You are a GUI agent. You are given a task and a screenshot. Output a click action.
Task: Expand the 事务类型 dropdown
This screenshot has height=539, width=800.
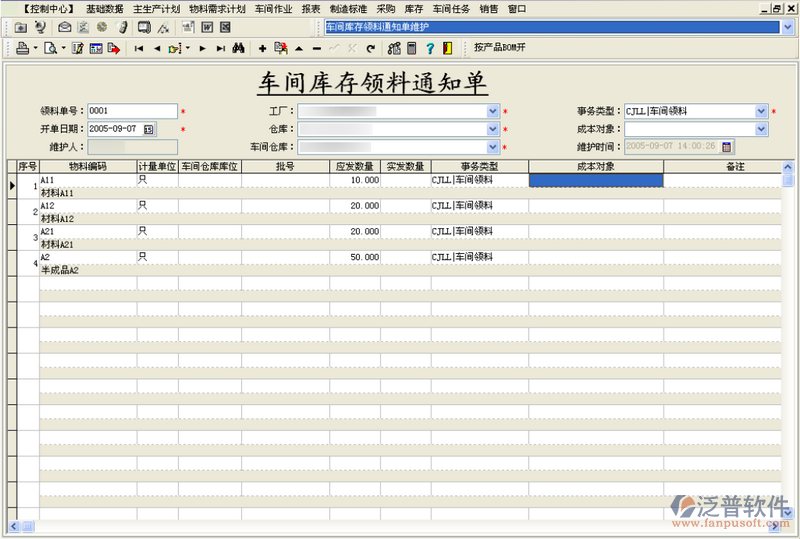coord(762,112)
